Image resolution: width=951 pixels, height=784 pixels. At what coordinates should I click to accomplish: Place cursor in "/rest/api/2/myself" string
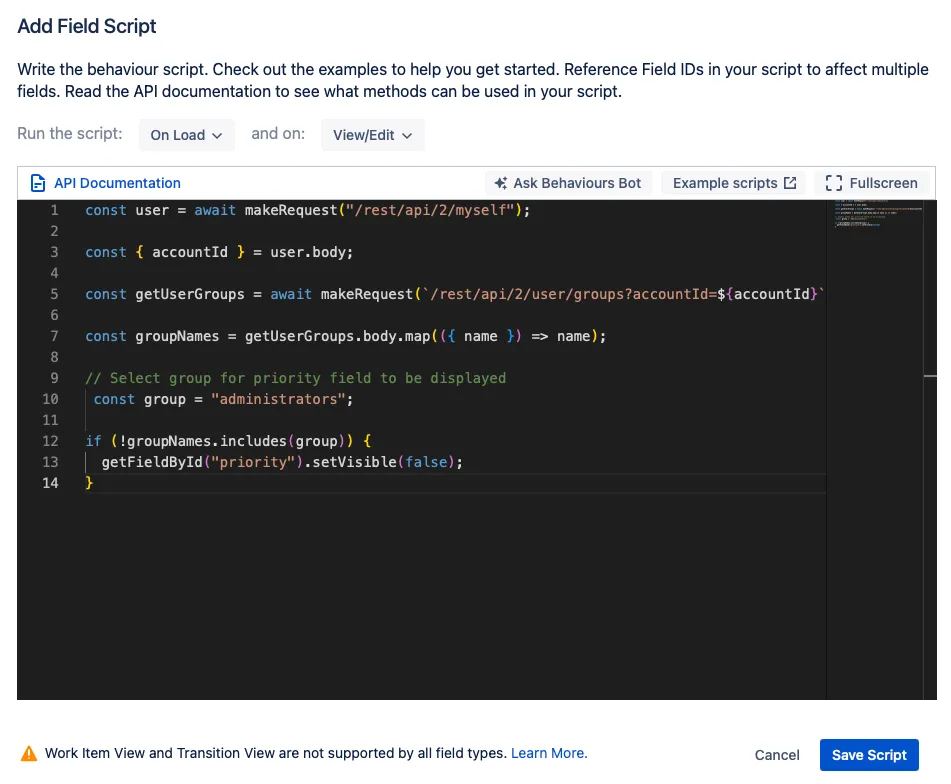point(430,210)
